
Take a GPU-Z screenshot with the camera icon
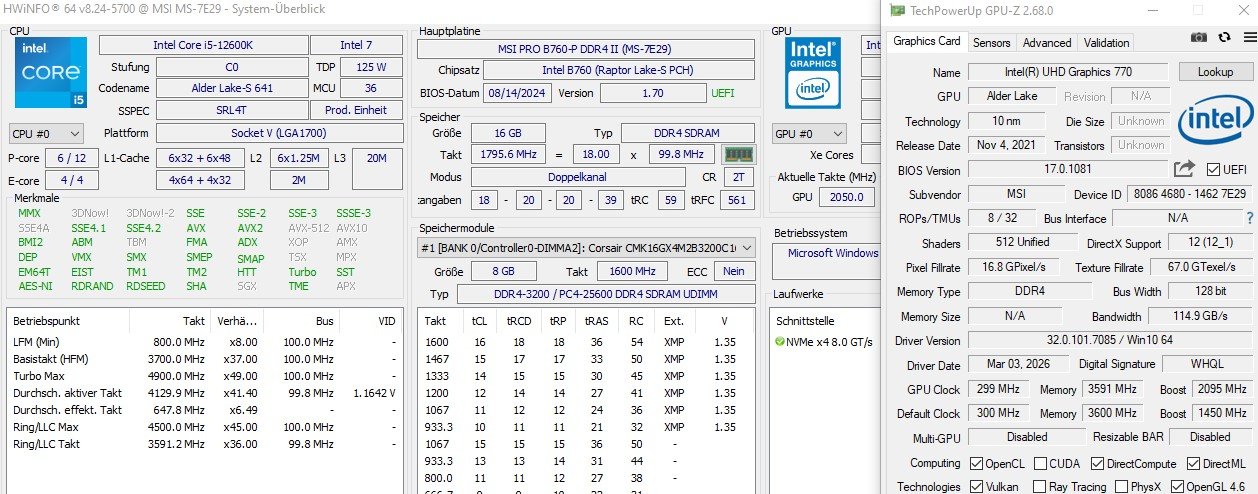pos(1199,37)
